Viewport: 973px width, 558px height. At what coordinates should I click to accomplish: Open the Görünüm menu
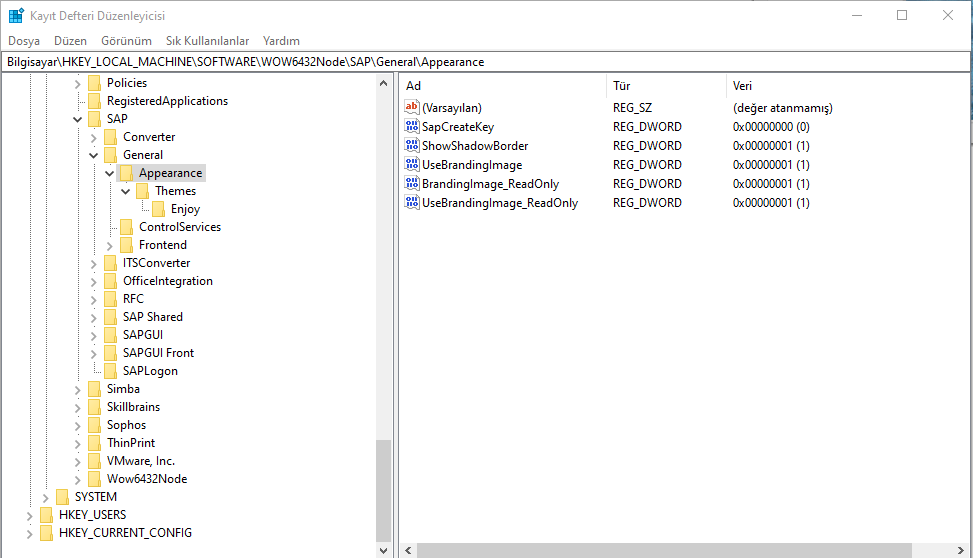(x=127, y=41)
